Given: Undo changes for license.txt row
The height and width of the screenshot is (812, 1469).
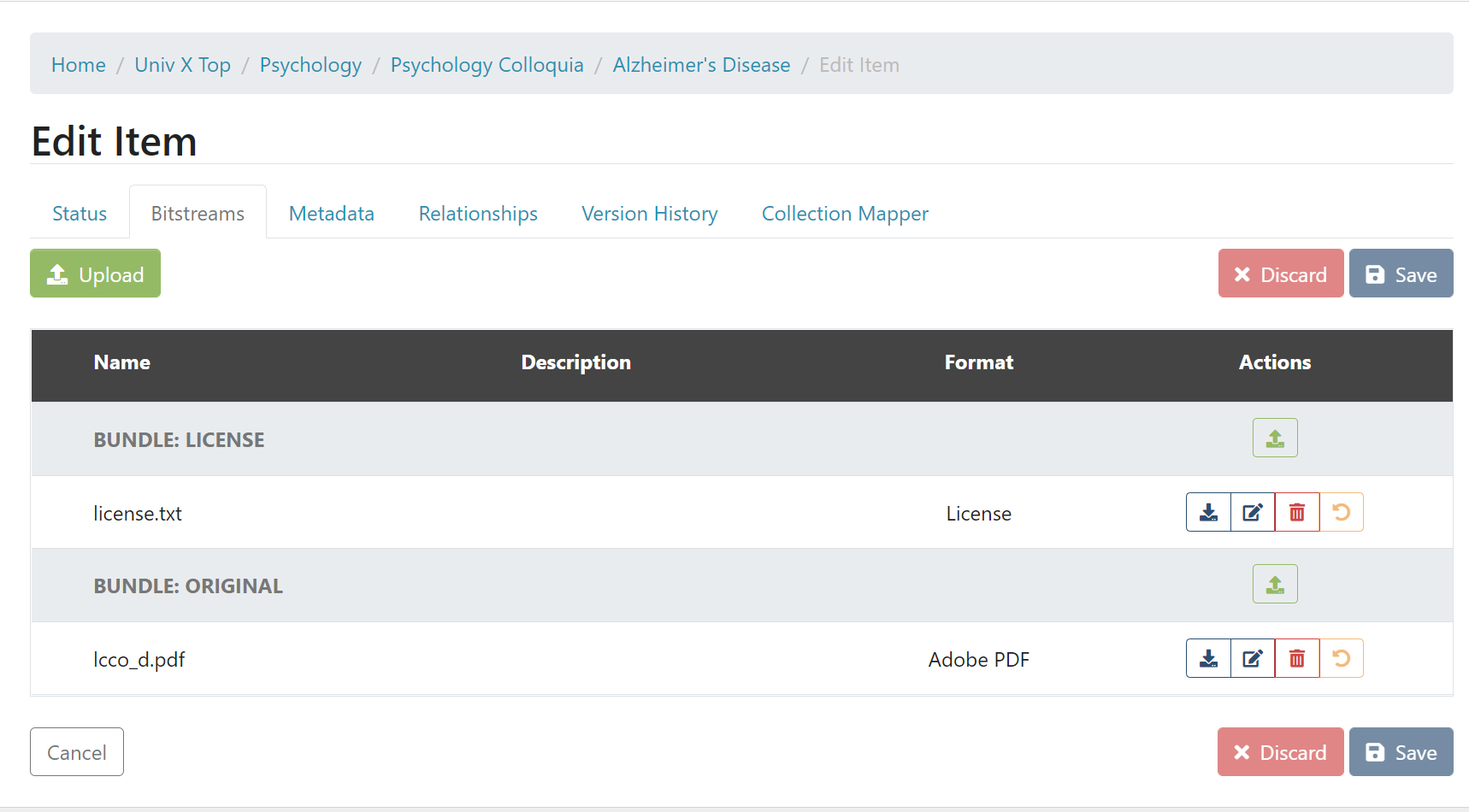Looking at the screenshot, I should (1342, 512).
